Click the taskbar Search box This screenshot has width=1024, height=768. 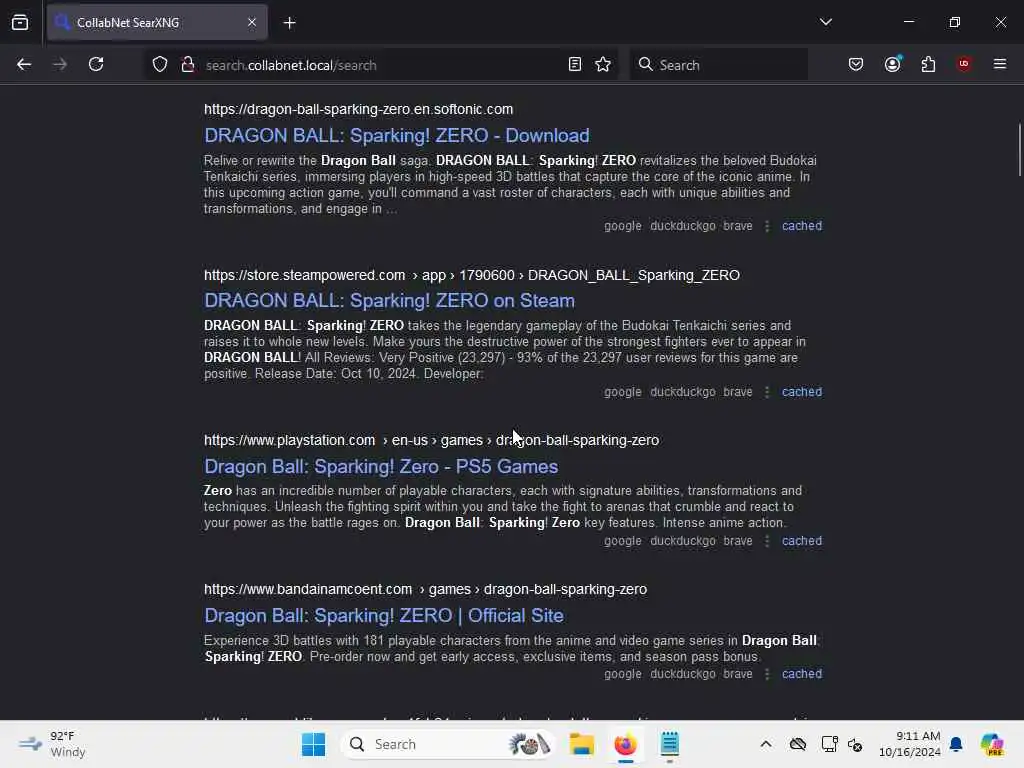point(447,744)
